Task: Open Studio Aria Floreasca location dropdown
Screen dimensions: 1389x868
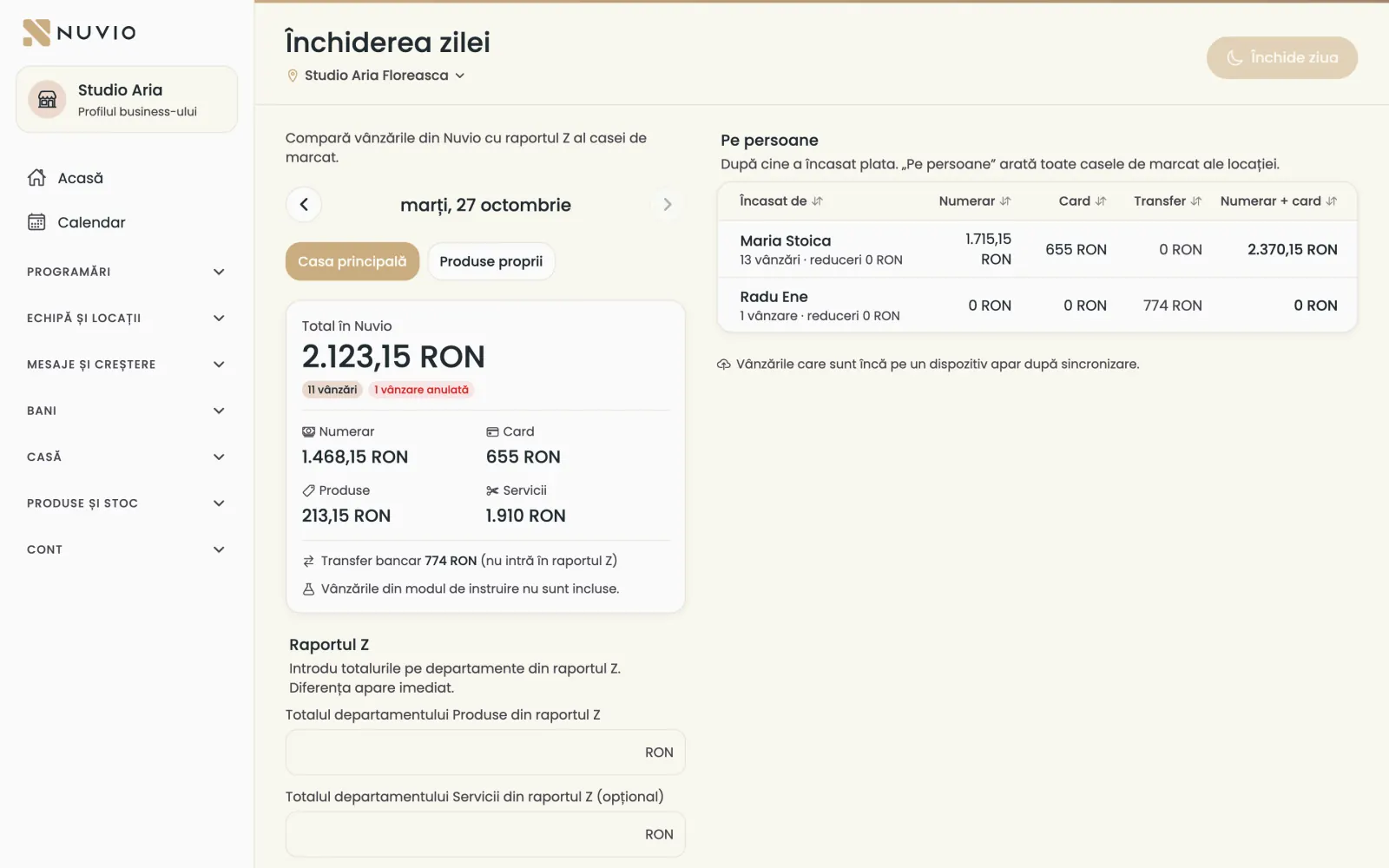Action: pyautogui.click(x=376, y=76)
